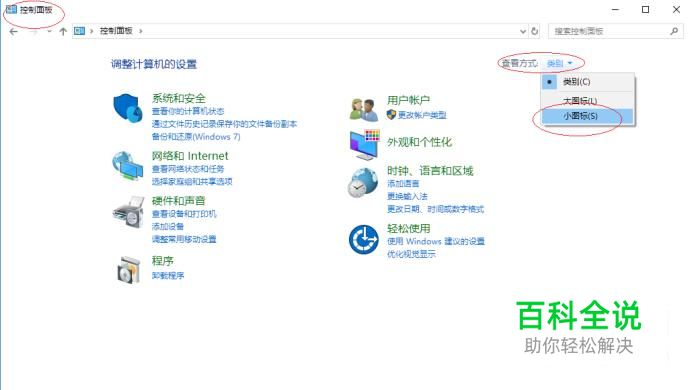
Task: Open 网络和 Internet category link
Action: [190, 156]
